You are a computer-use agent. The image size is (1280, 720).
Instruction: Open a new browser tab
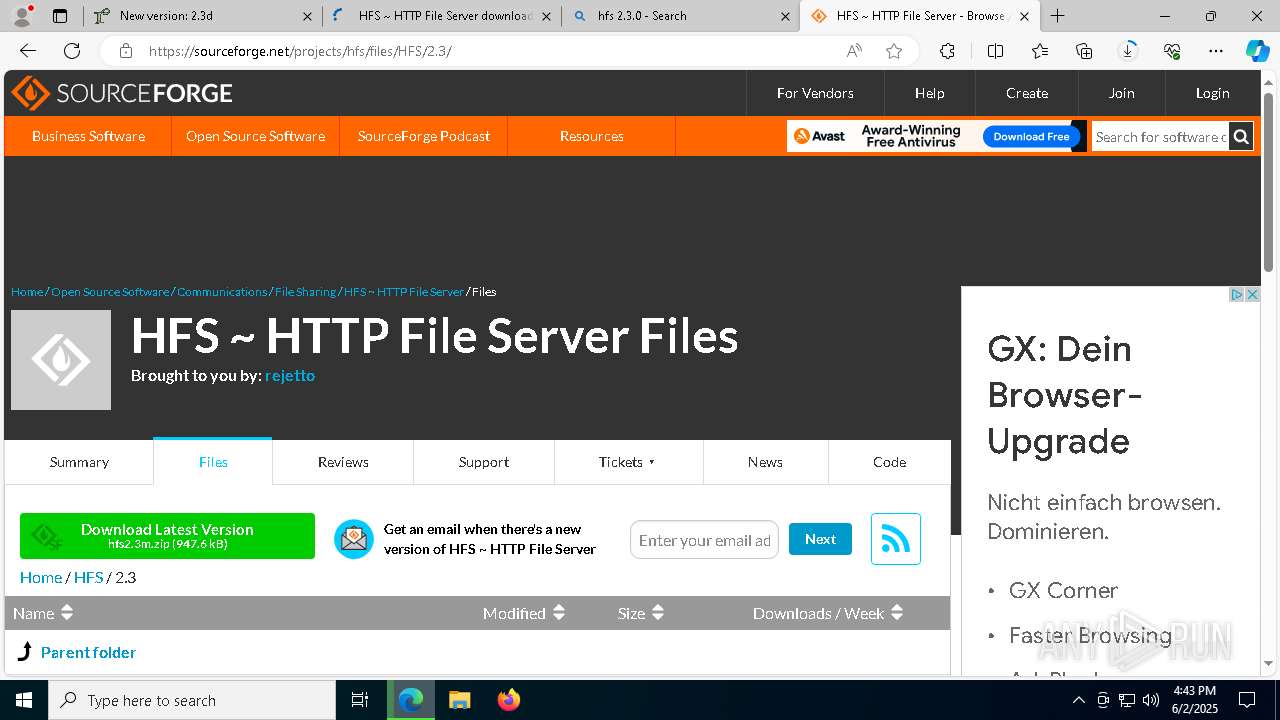[1057, 16]
